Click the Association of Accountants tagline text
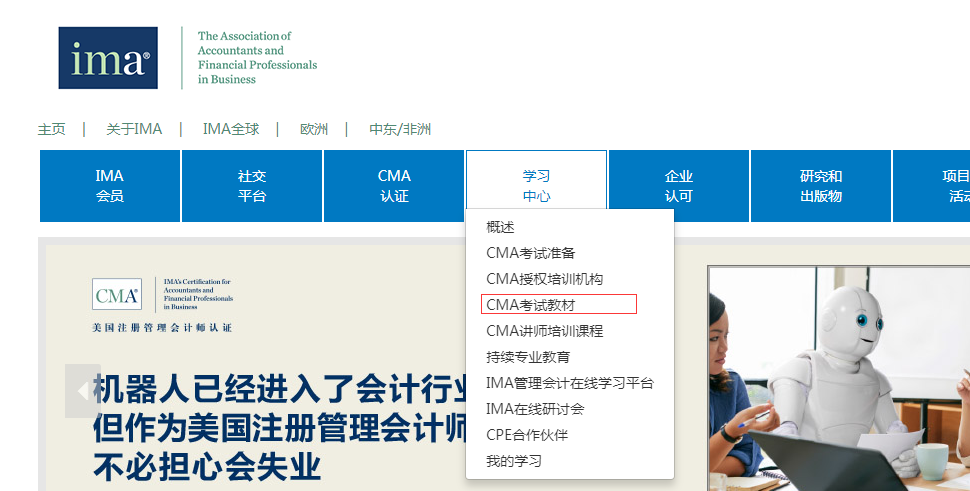The width and height of the screenshot is (970, 491). point(257,58)
